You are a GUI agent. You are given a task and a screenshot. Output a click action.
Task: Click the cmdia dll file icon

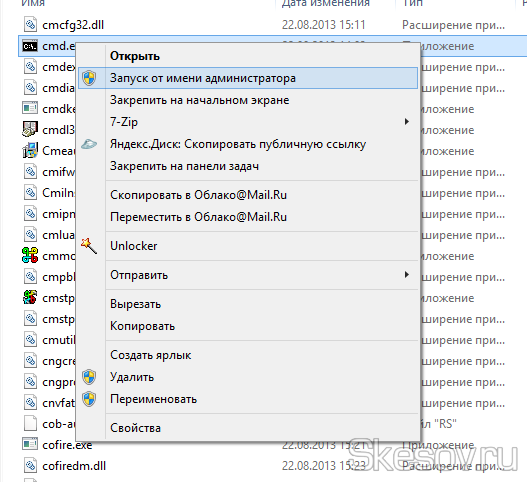[30, 88]
